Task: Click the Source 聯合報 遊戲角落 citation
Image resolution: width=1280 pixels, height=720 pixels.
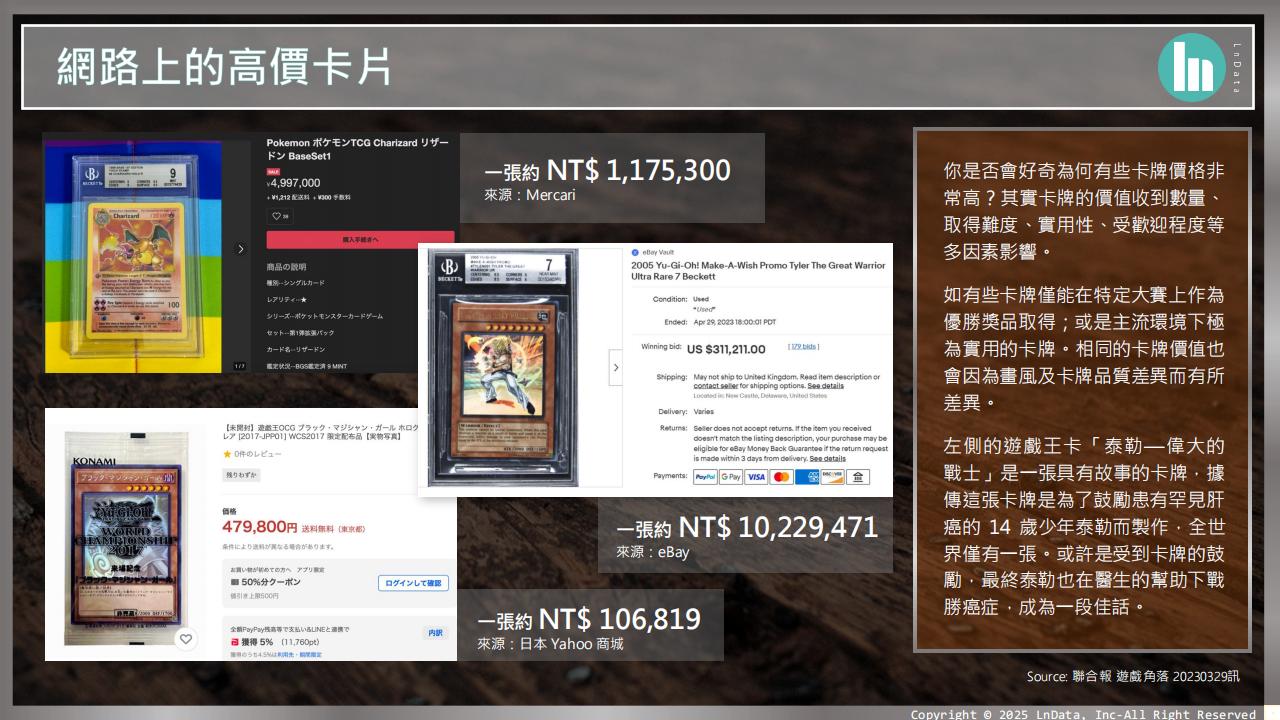Action: pos(1132,677)
